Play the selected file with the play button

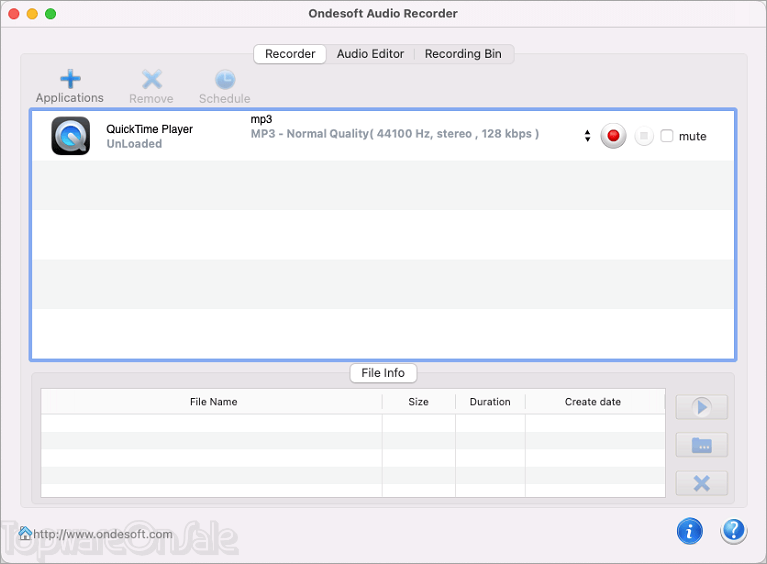[701, 407]
